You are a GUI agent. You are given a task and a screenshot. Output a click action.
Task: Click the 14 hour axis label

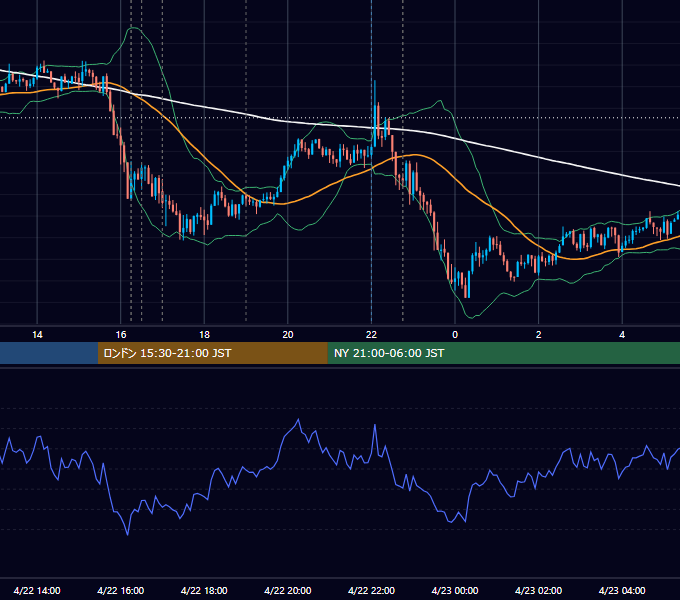point(37,335)
